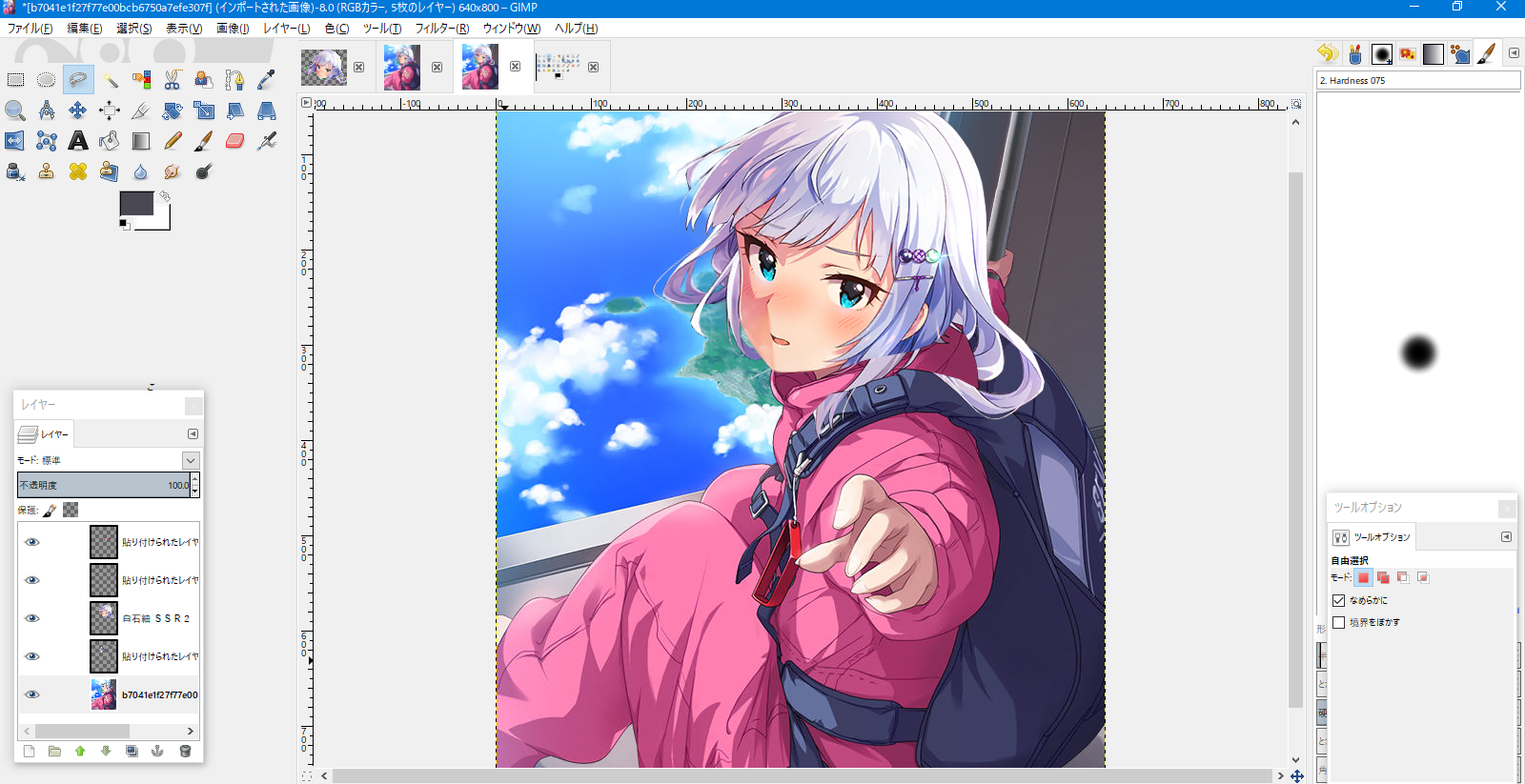Select the Scissors Select tool
Screen dimensions: 1525x784
tap(173, 80)
